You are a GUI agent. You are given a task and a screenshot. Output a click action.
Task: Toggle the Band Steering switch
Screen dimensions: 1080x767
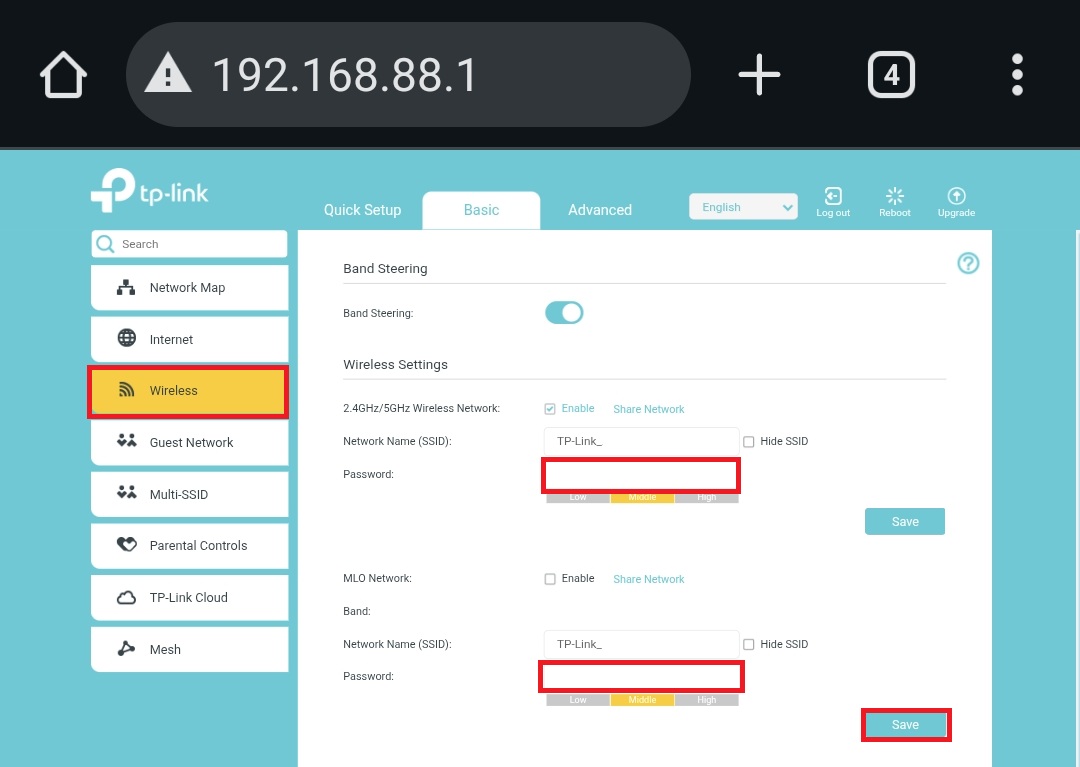click(x=564, y=313)
